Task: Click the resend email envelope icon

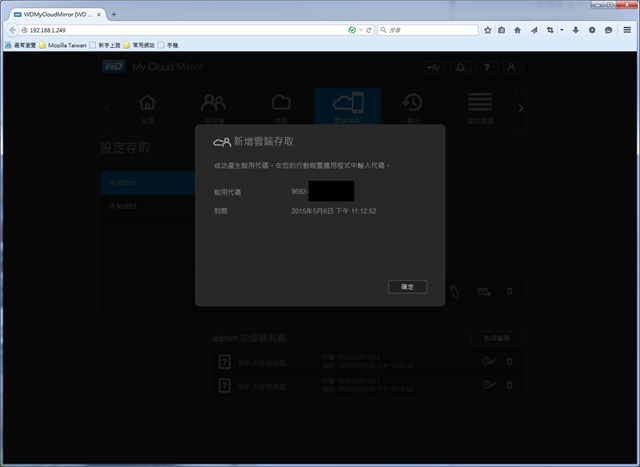Action: click(484, 291)
